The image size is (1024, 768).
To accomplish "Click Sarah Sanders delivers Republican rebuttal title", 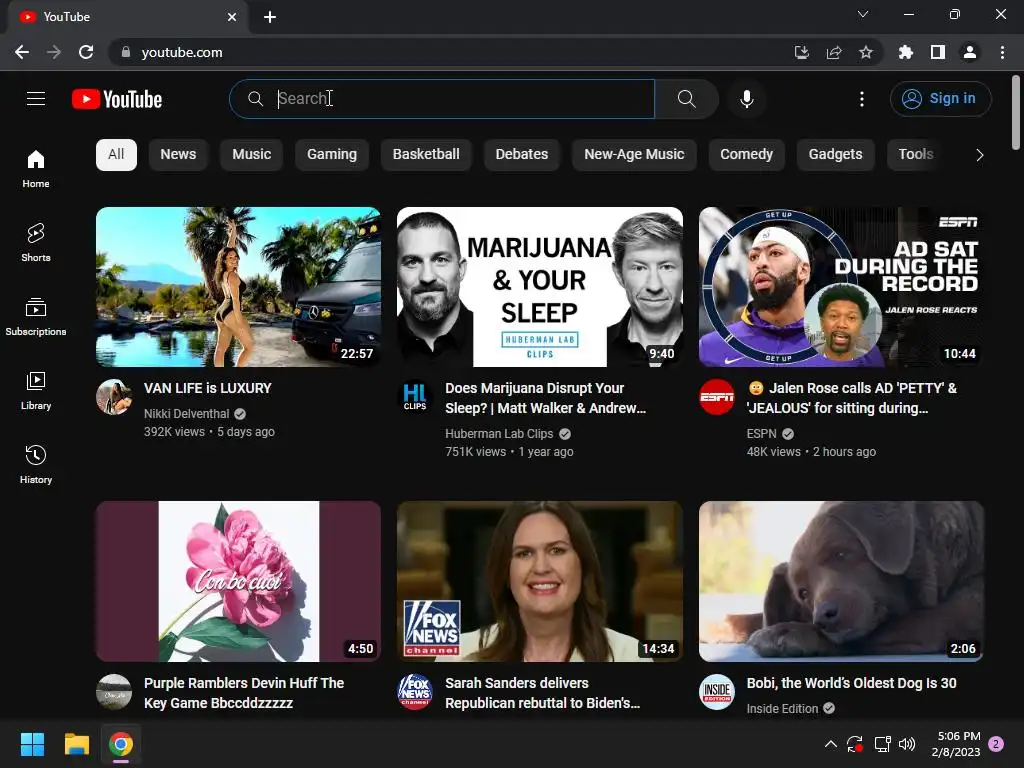I will click(x=542, y=693).
